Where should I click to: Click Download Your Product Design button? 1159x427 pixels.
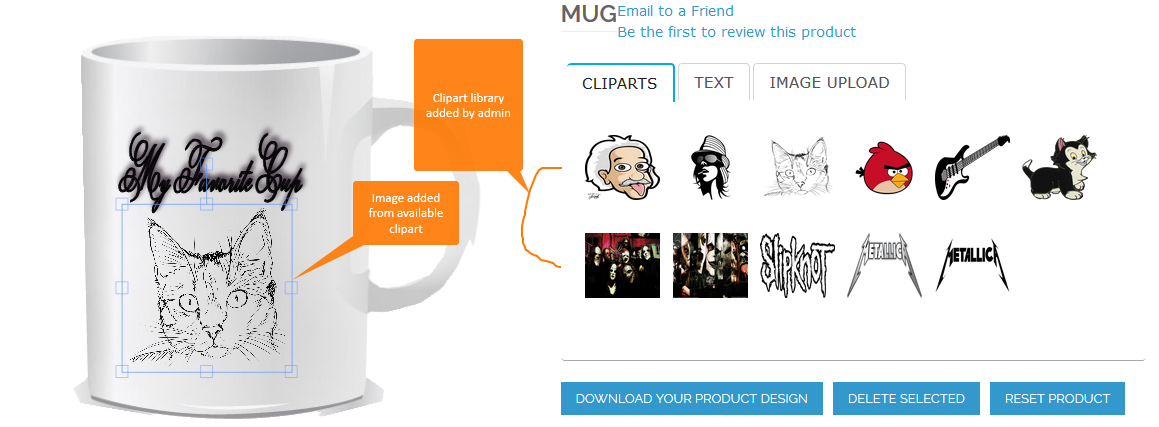coord(692,398)
